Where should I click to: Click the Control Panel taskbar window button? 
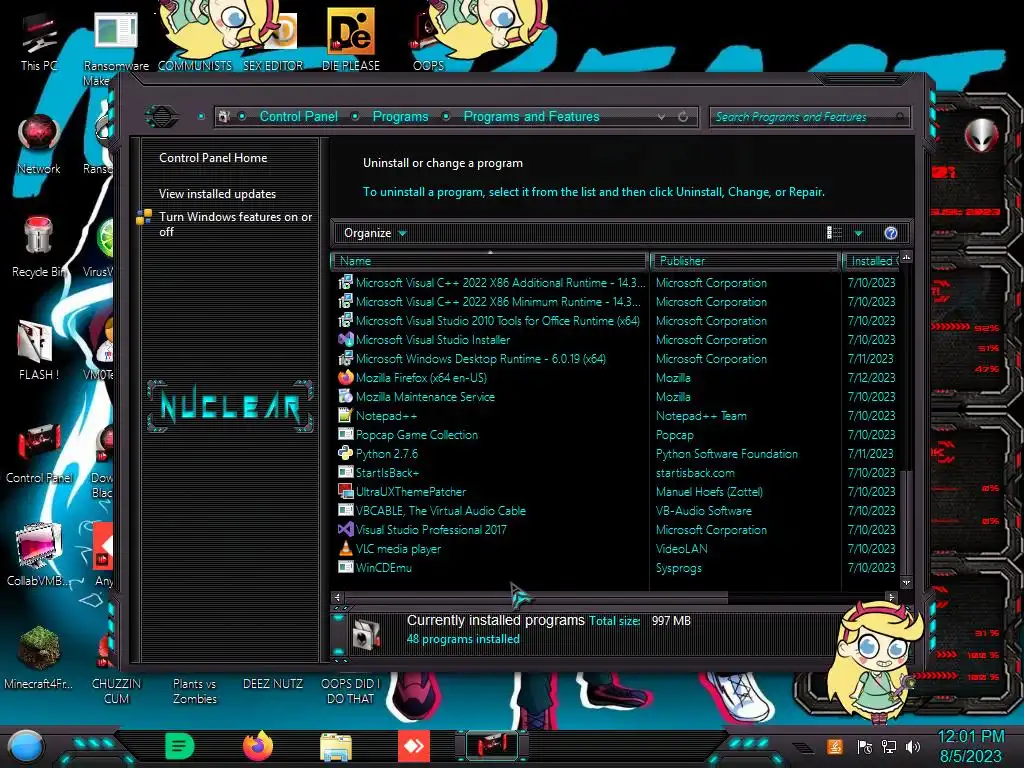point(492,746)
